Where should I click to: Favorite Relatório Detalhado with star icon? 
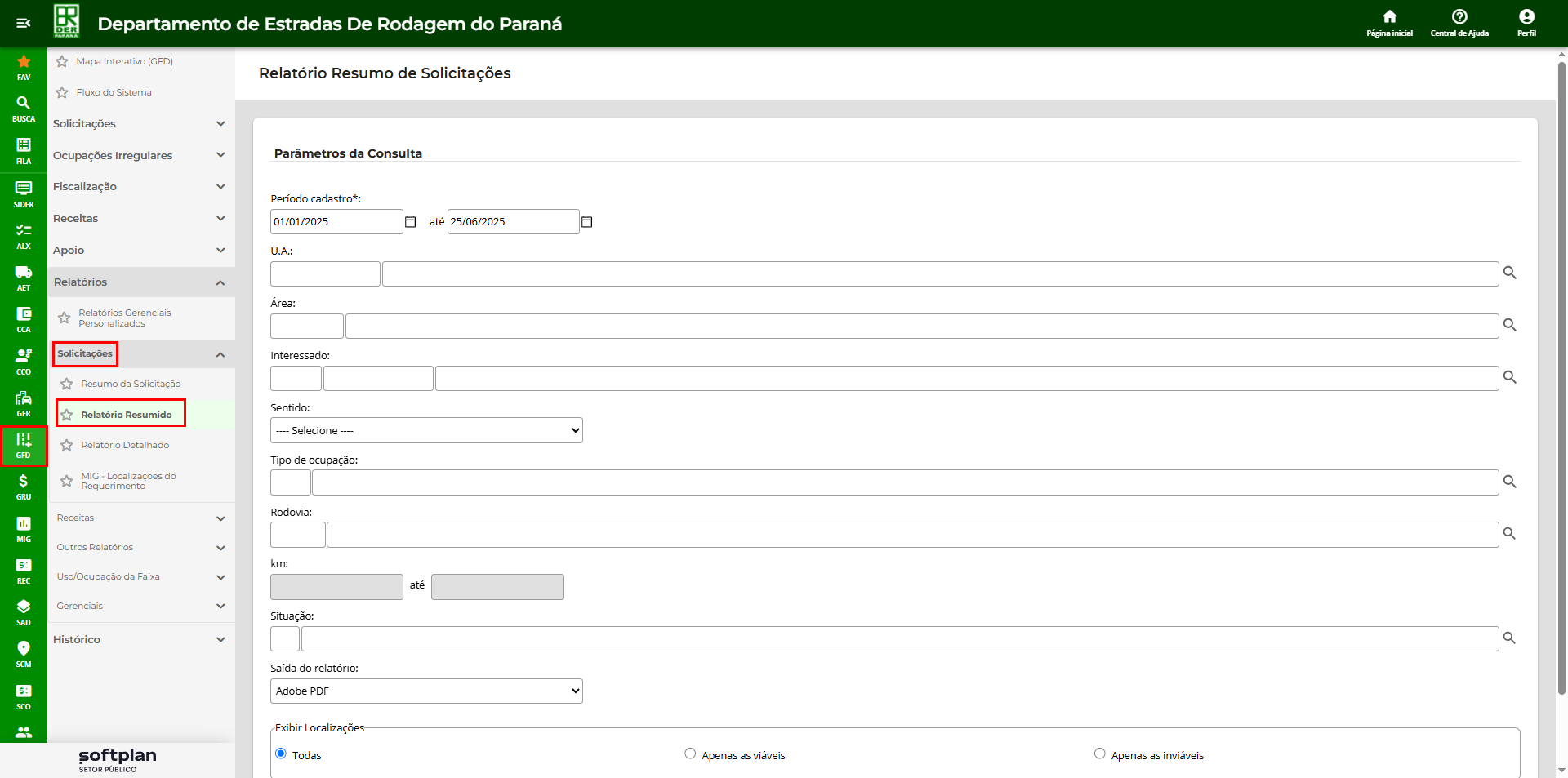click(x=67, y=446)
